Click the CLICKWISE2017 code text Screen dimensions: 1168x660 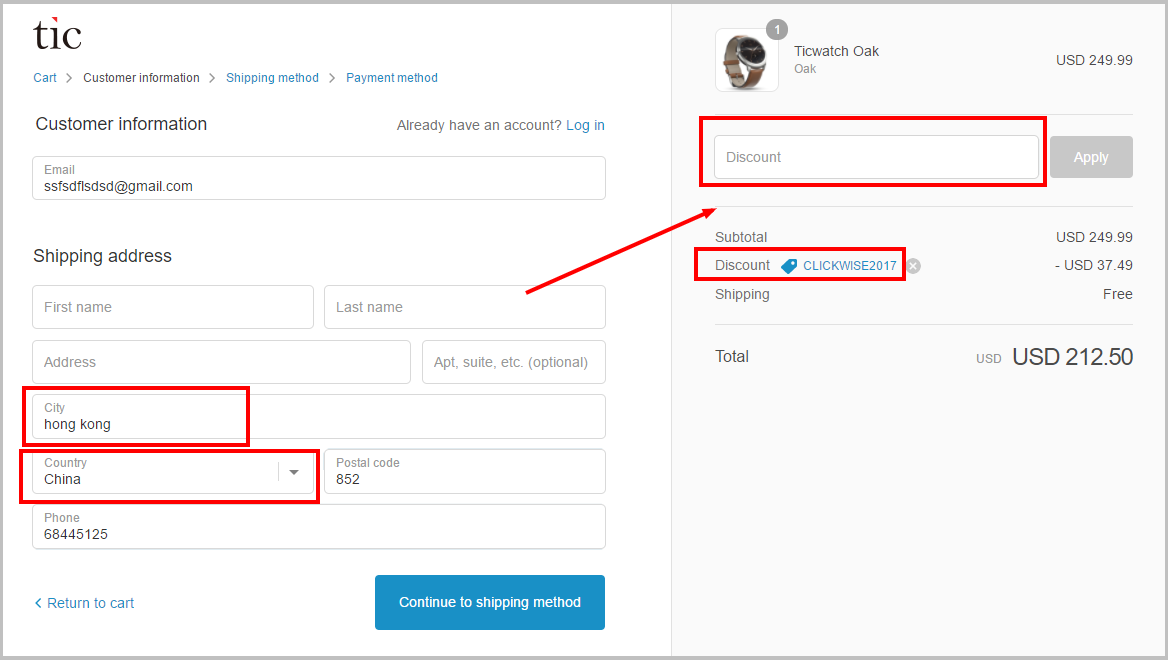pos(850,266)
